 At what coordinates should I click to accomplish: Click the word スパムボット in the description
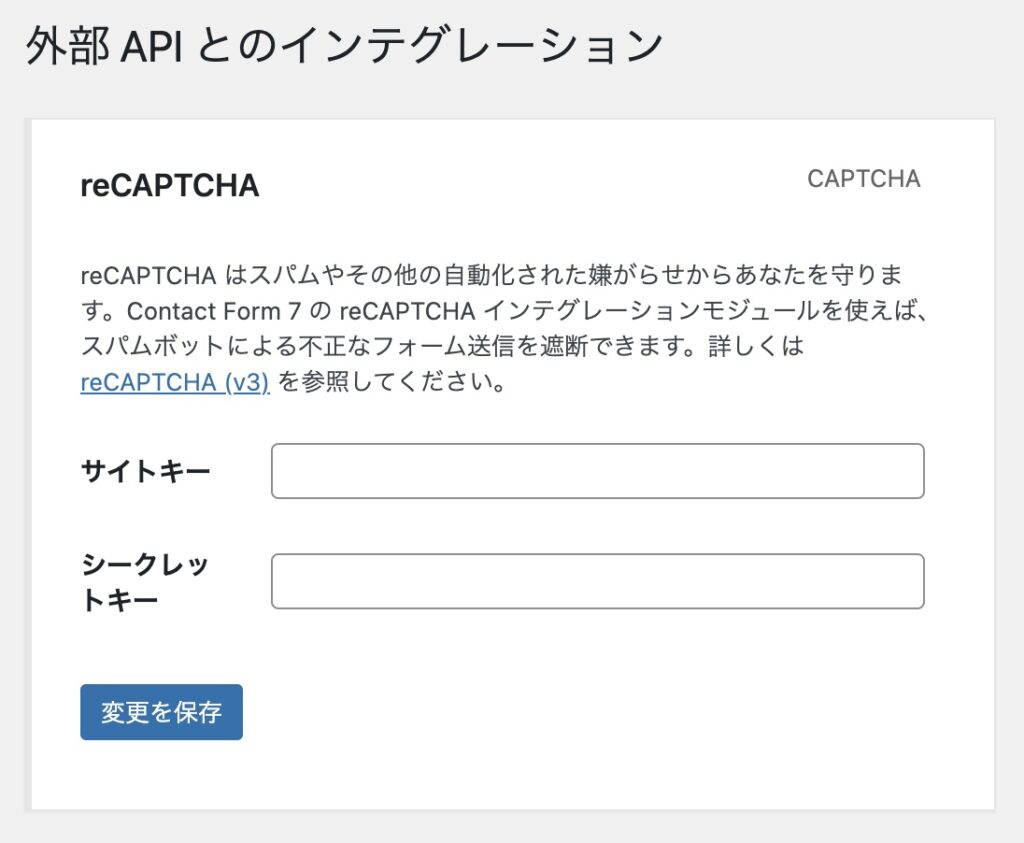pos(148,347)
